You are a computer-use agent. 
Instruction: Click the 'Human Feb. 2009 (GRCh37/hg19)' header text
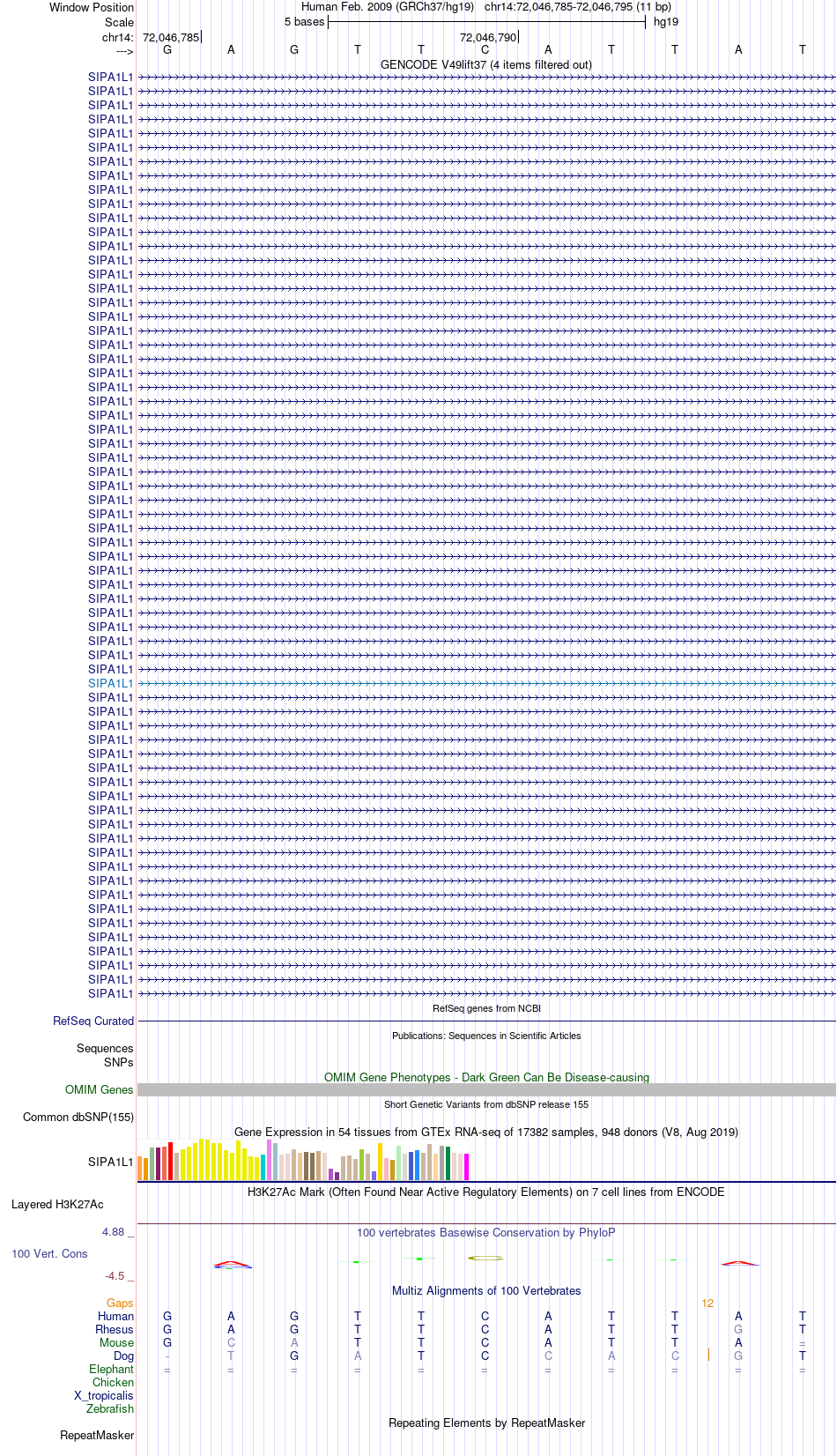[388, 7]
